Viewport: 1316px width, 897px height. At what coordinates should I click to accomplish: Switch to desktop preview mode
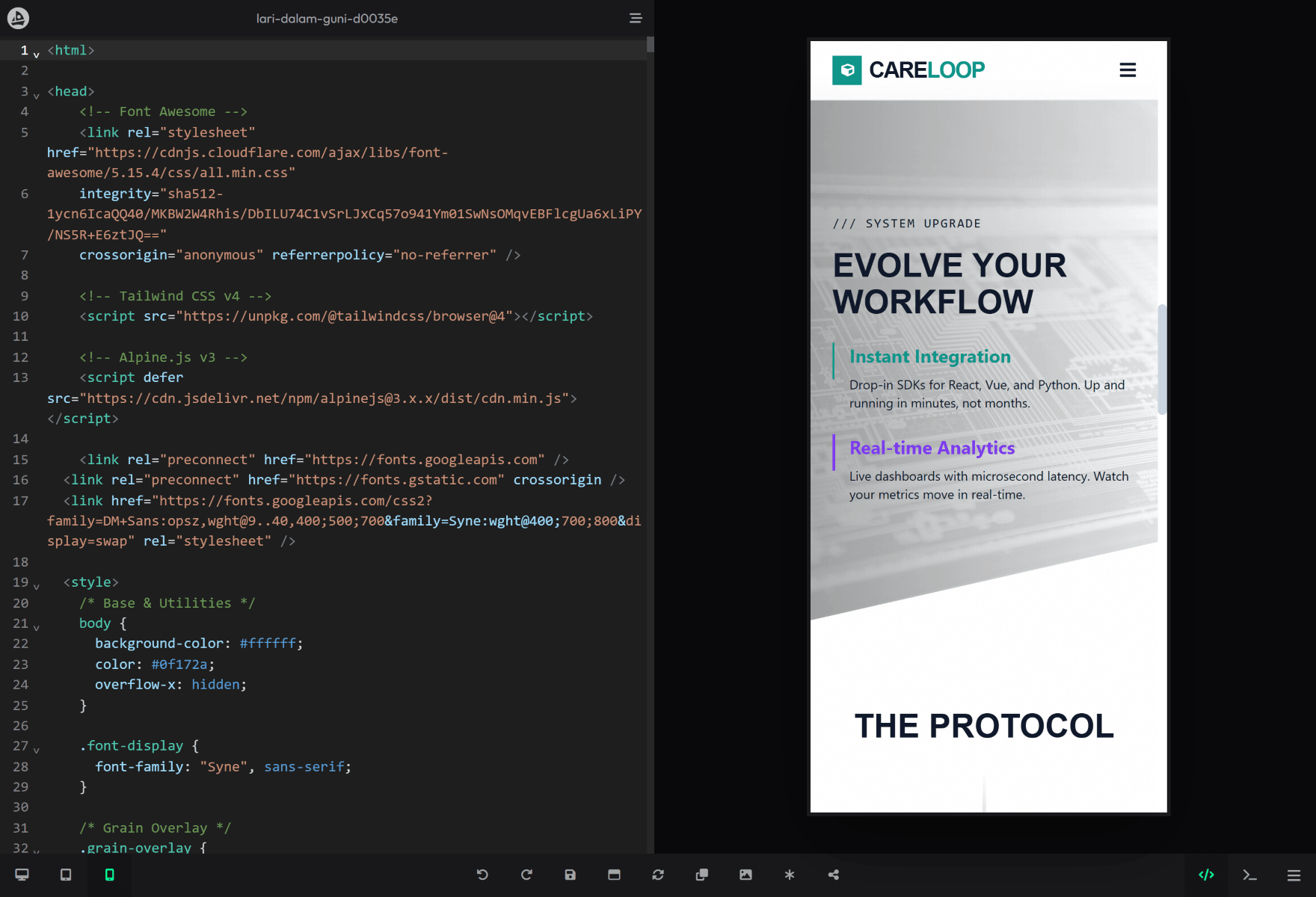click(x=22, y=875)
